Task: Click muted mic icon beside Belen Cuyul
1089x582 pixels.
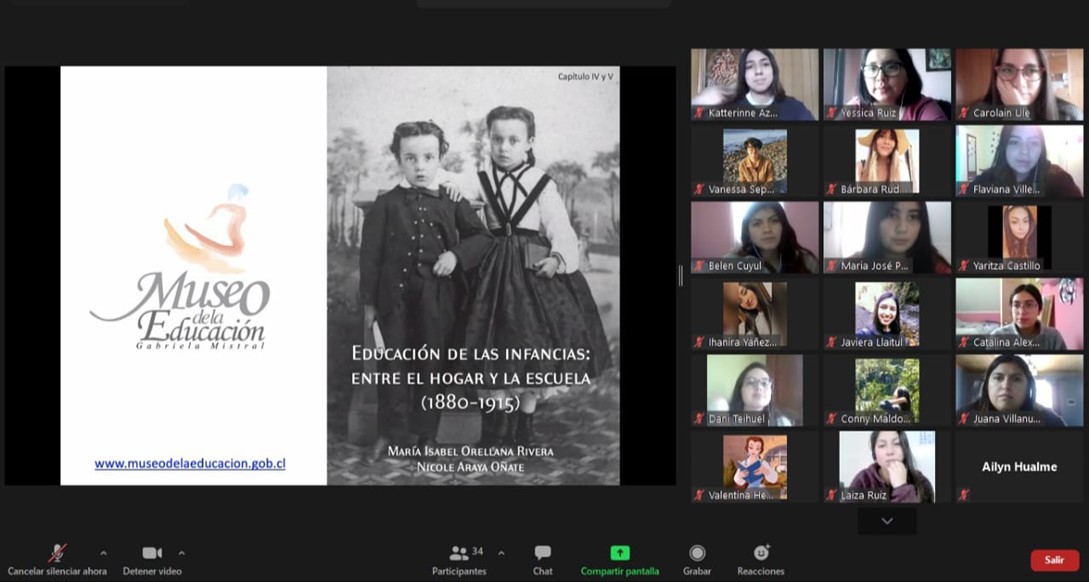Action: coord(699,266)
